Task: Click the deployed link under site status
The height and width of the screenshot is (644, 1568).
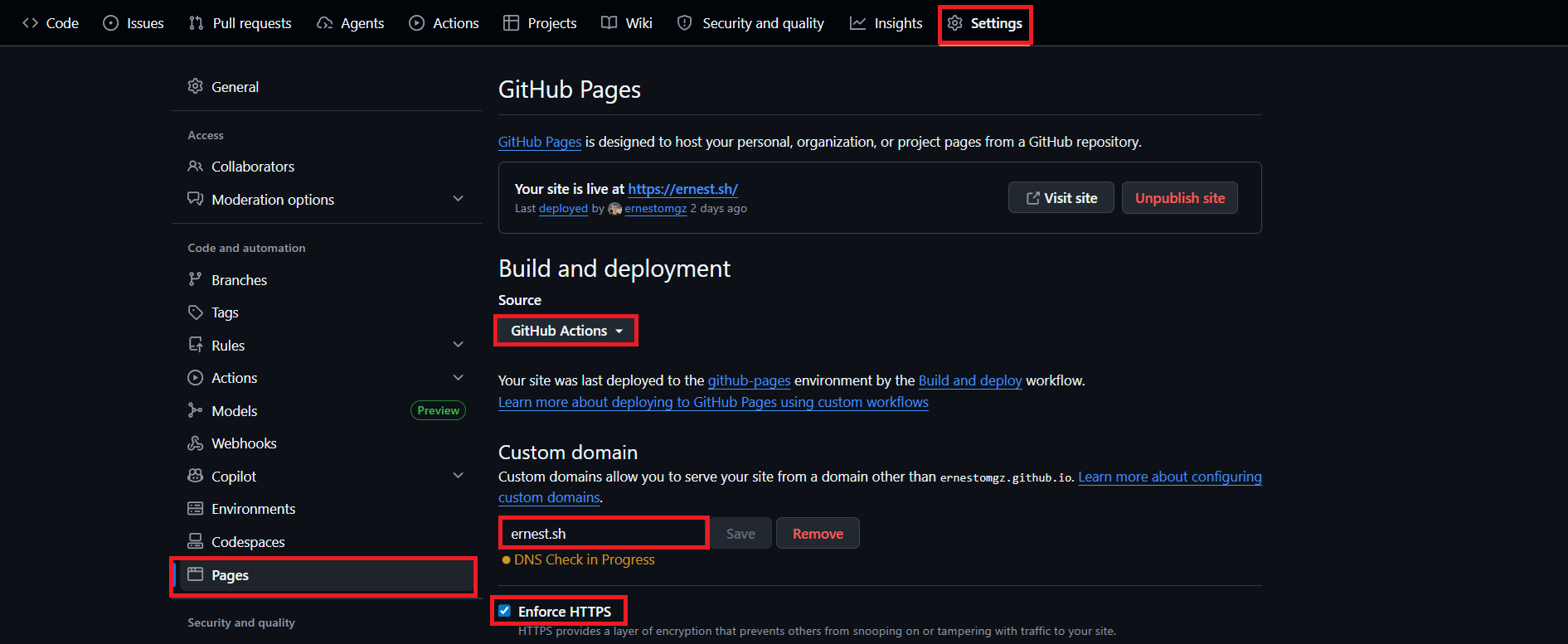Action: coord(563,209)
